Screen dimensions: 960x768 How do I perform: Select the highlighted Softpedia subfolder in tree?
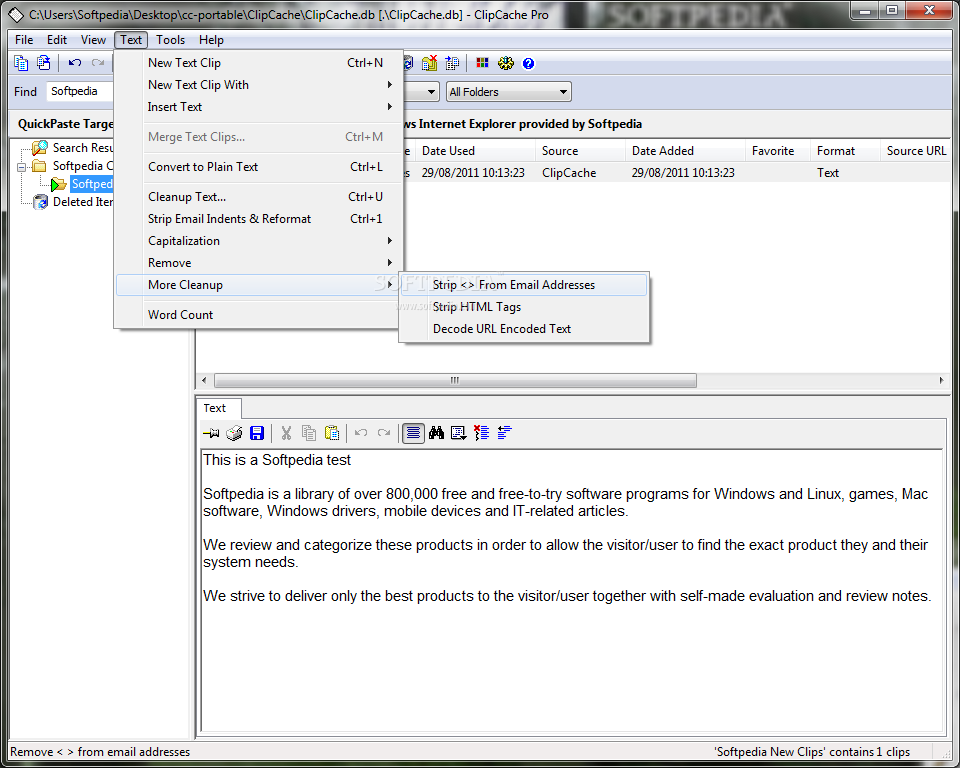(x=92, y=184)
